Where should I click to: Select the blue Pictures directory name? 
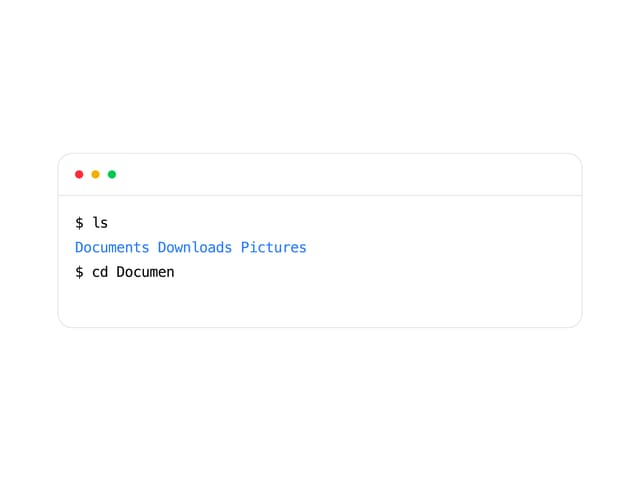[x=273, y=247]
